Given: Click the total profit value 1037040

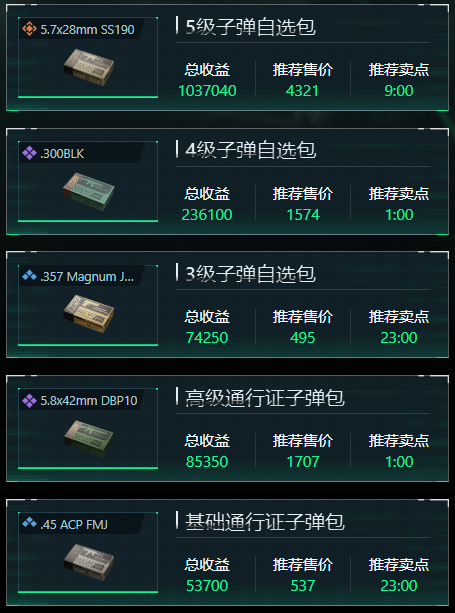Looking at the screenshot, I should tap(207, 91).
